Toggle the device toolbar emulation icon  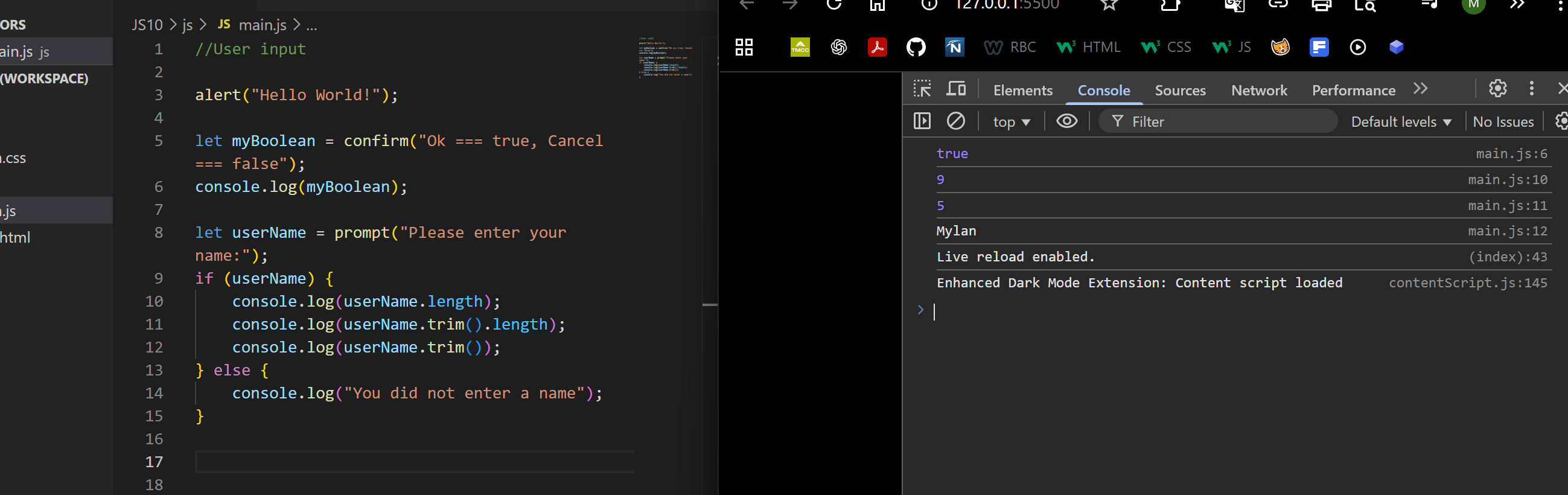click(955, 89)
